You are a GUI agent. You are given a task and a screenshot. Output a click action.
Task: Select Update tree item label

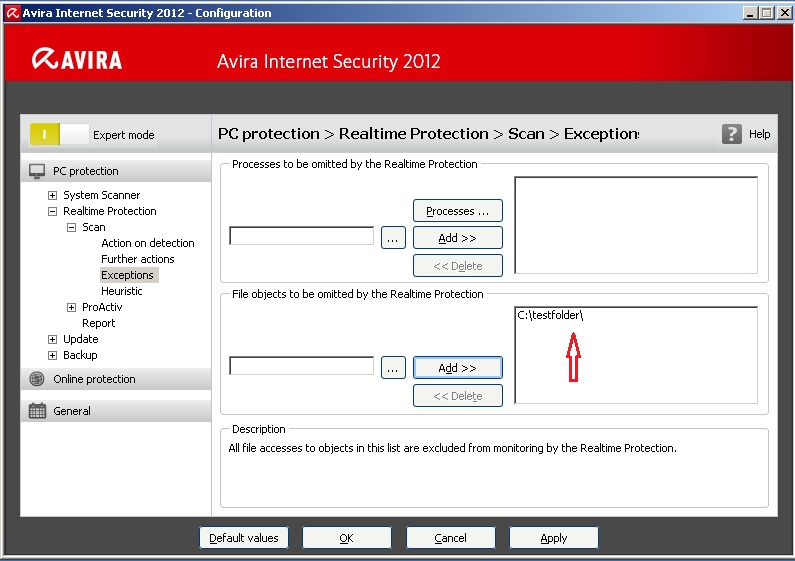pyautogui.click(x=81, y=339)
